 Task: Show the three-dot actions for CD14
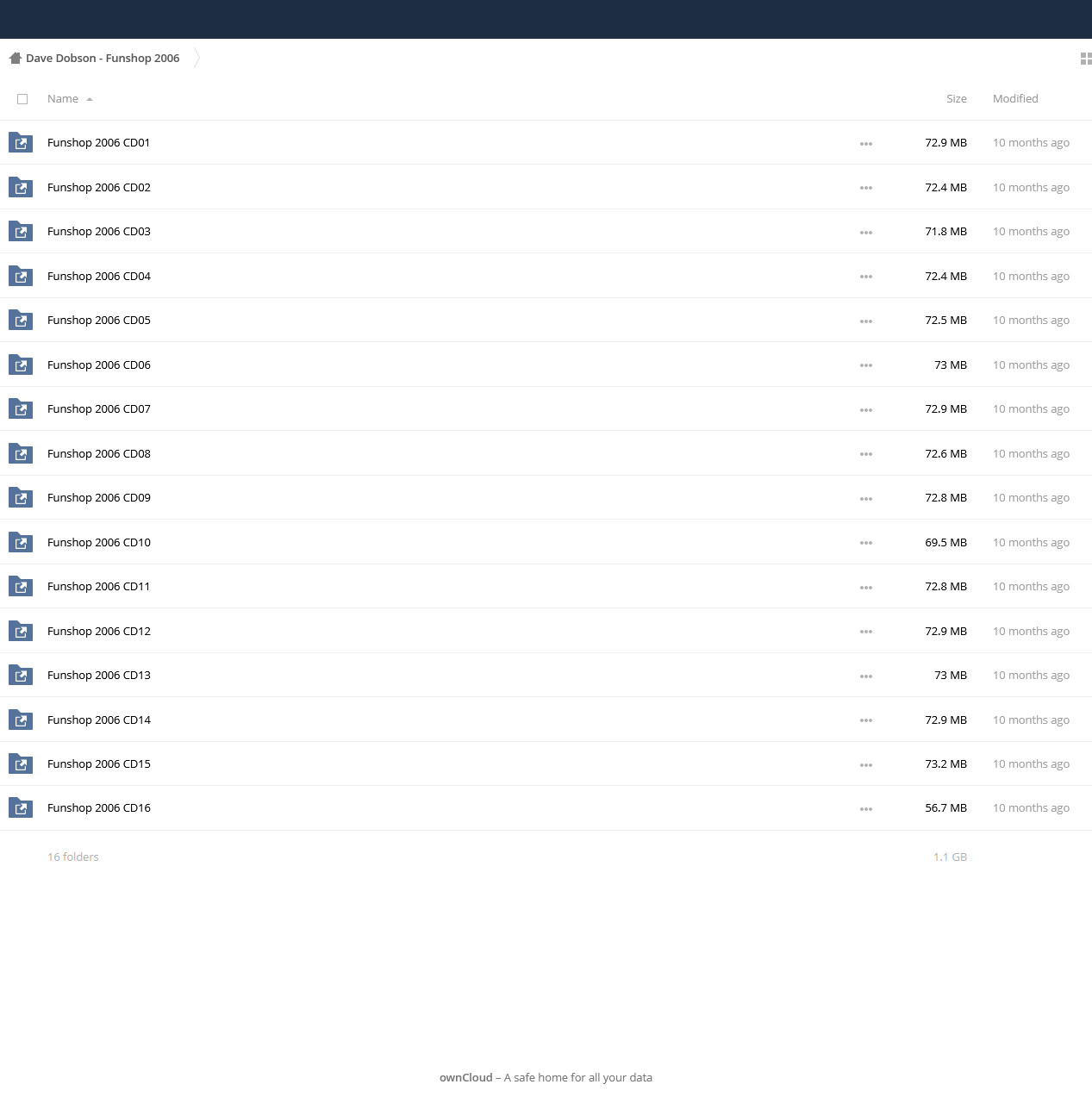pyautogui.click(x=866, y=720)
